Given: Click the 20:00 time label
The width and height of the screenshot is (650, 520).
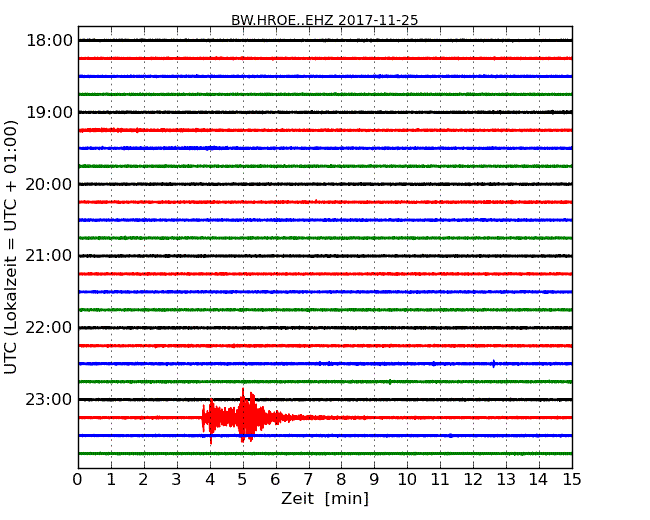Looking at the screenshot, I should pyautogui.click(x=49, y=184).
